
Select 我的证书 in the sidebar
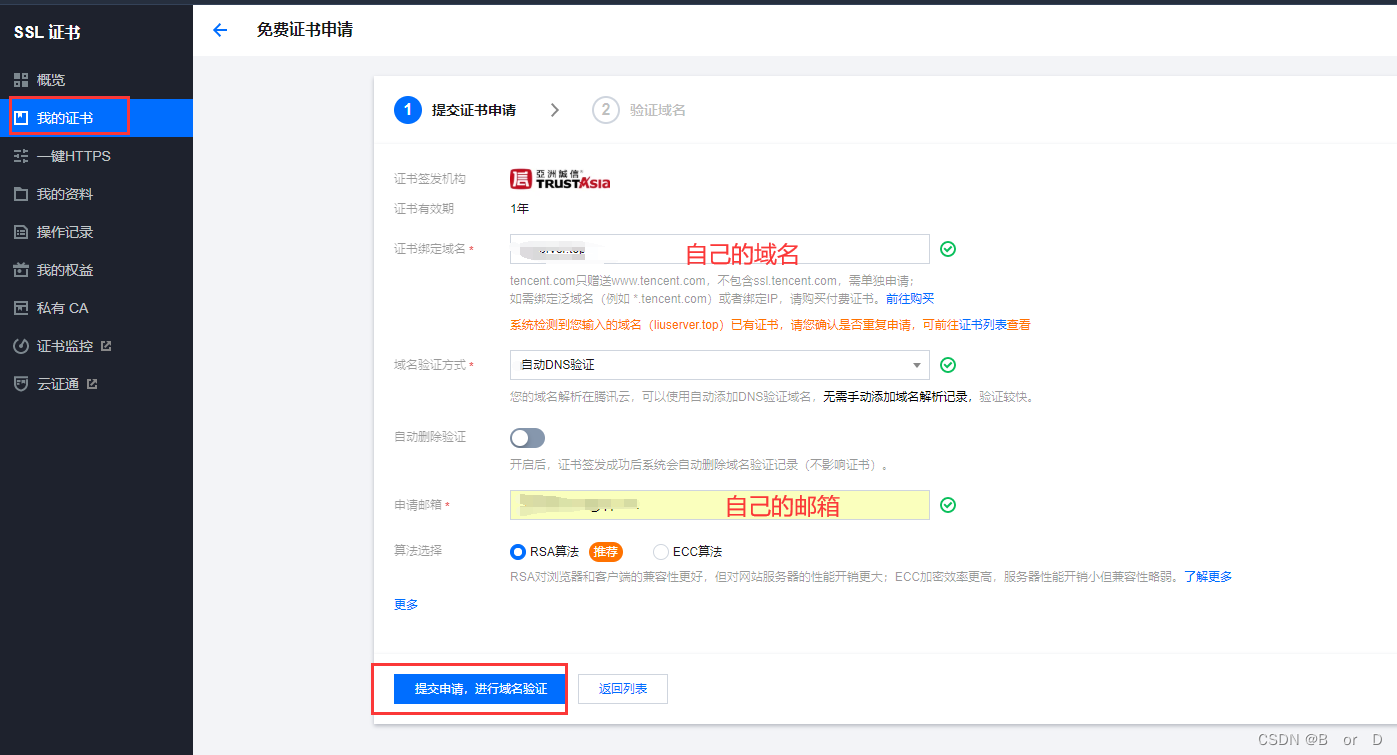(60, 116)
